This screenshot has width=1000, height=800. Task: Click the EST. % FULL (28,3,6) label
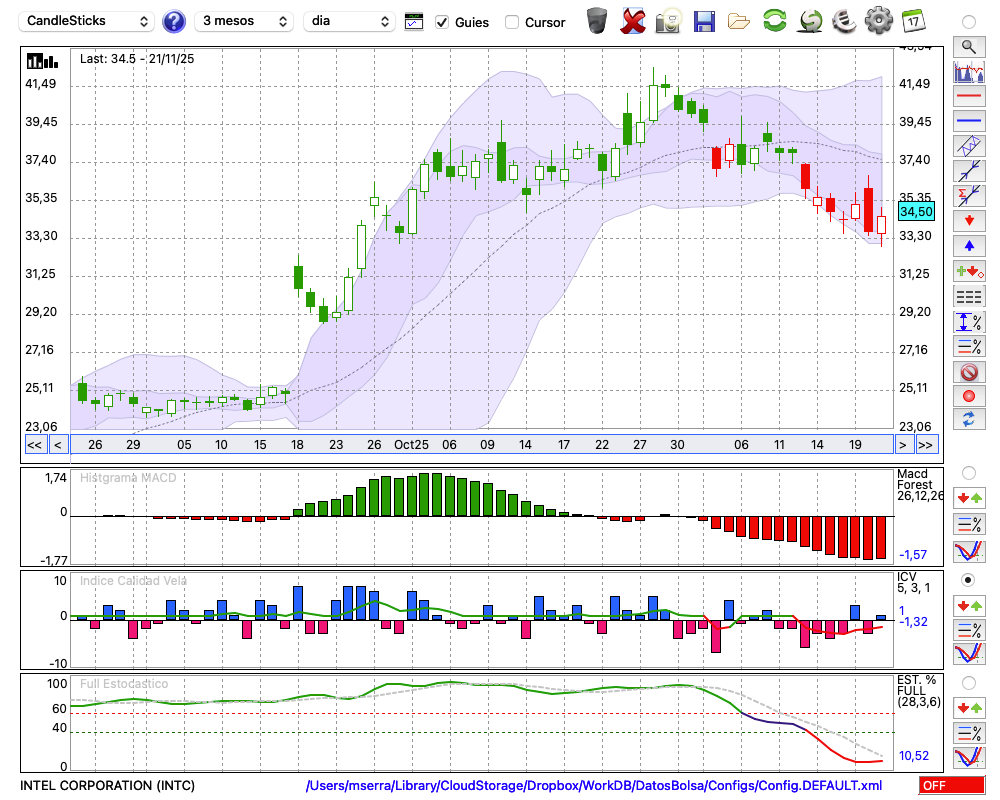click(918, 691)
